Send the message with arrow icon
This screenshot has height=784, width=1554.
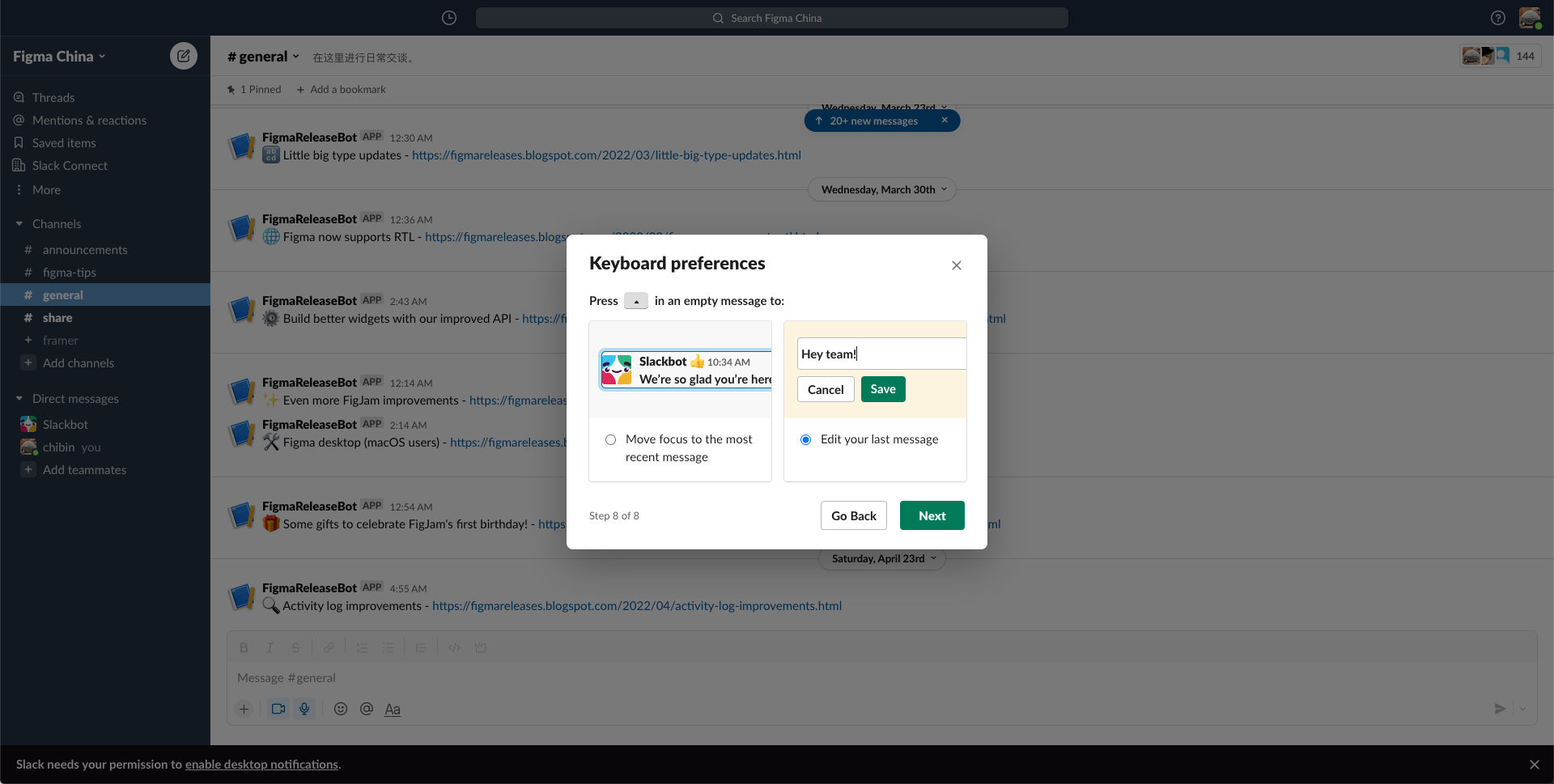(1500, 709)
